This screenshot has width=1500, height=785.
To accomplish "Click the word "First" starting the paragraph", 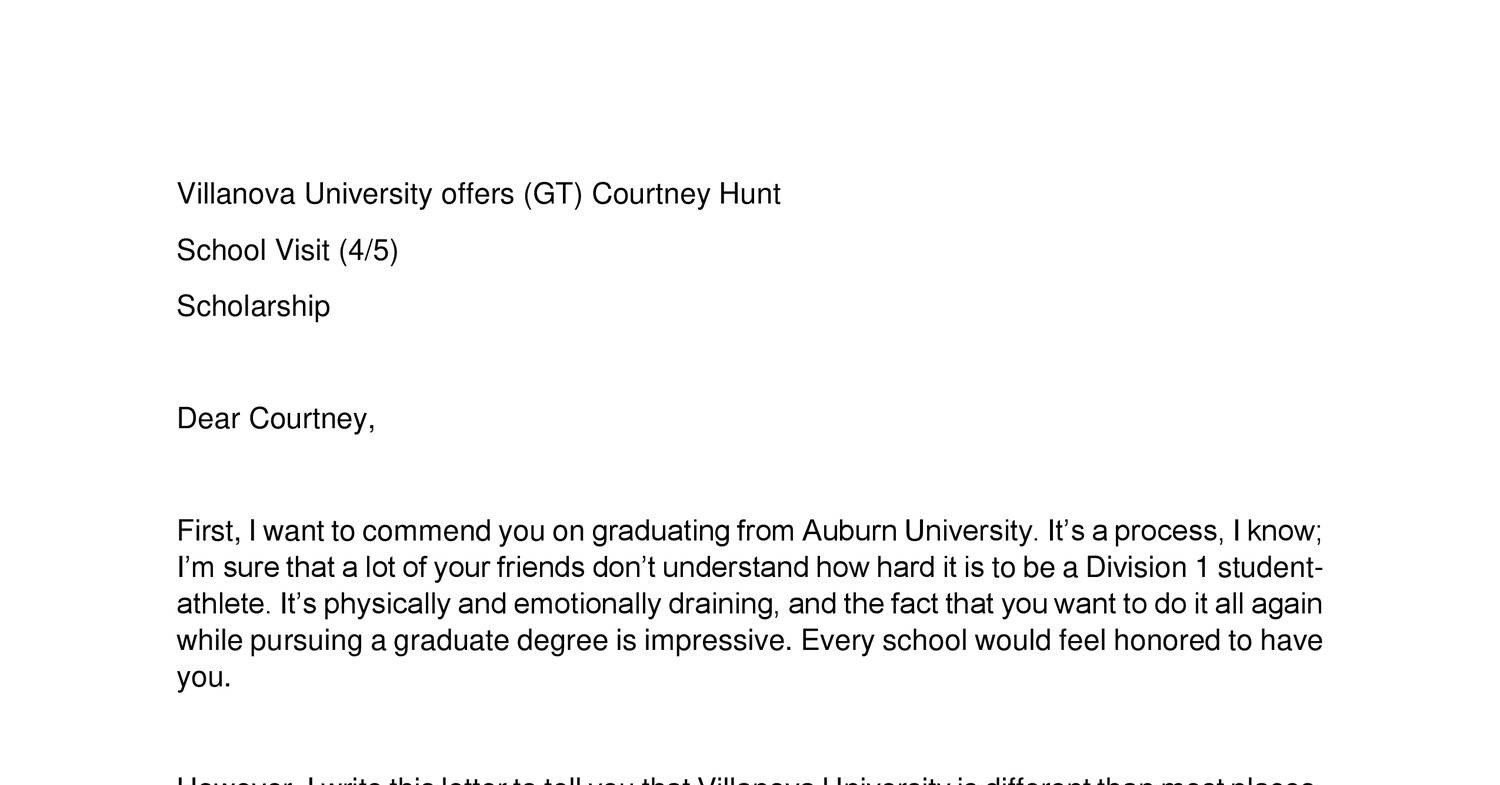I will coord(207,531).
